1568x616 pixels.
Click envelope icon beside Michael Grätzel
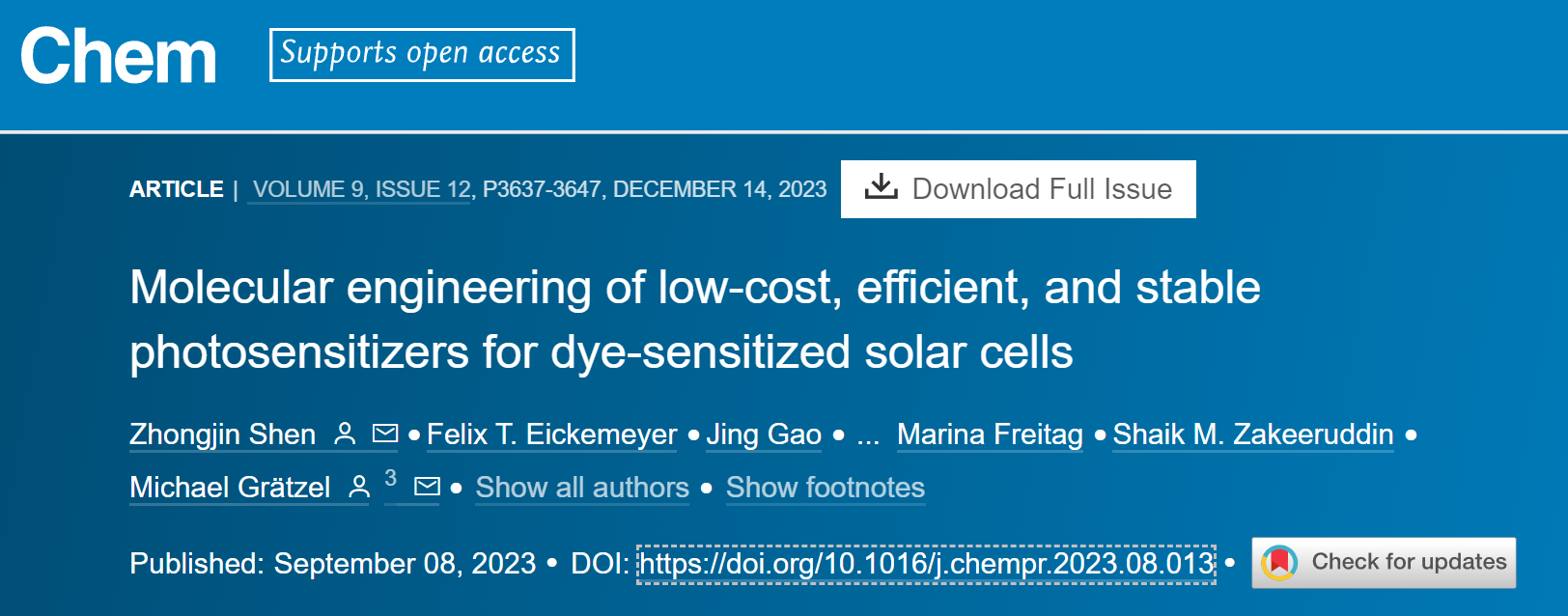click(427, 487)
